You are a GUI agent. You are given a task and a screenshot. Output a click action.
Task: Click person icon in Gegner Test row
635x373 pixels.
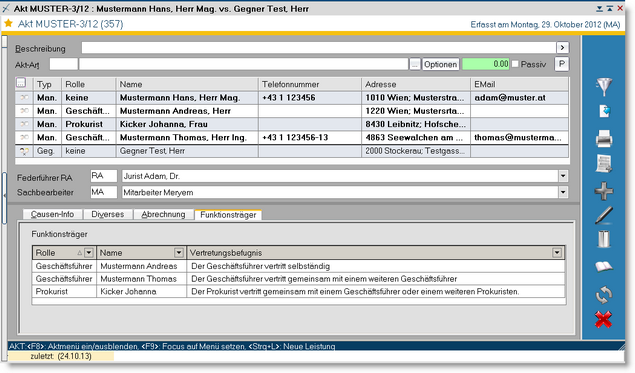click(24, 151)
